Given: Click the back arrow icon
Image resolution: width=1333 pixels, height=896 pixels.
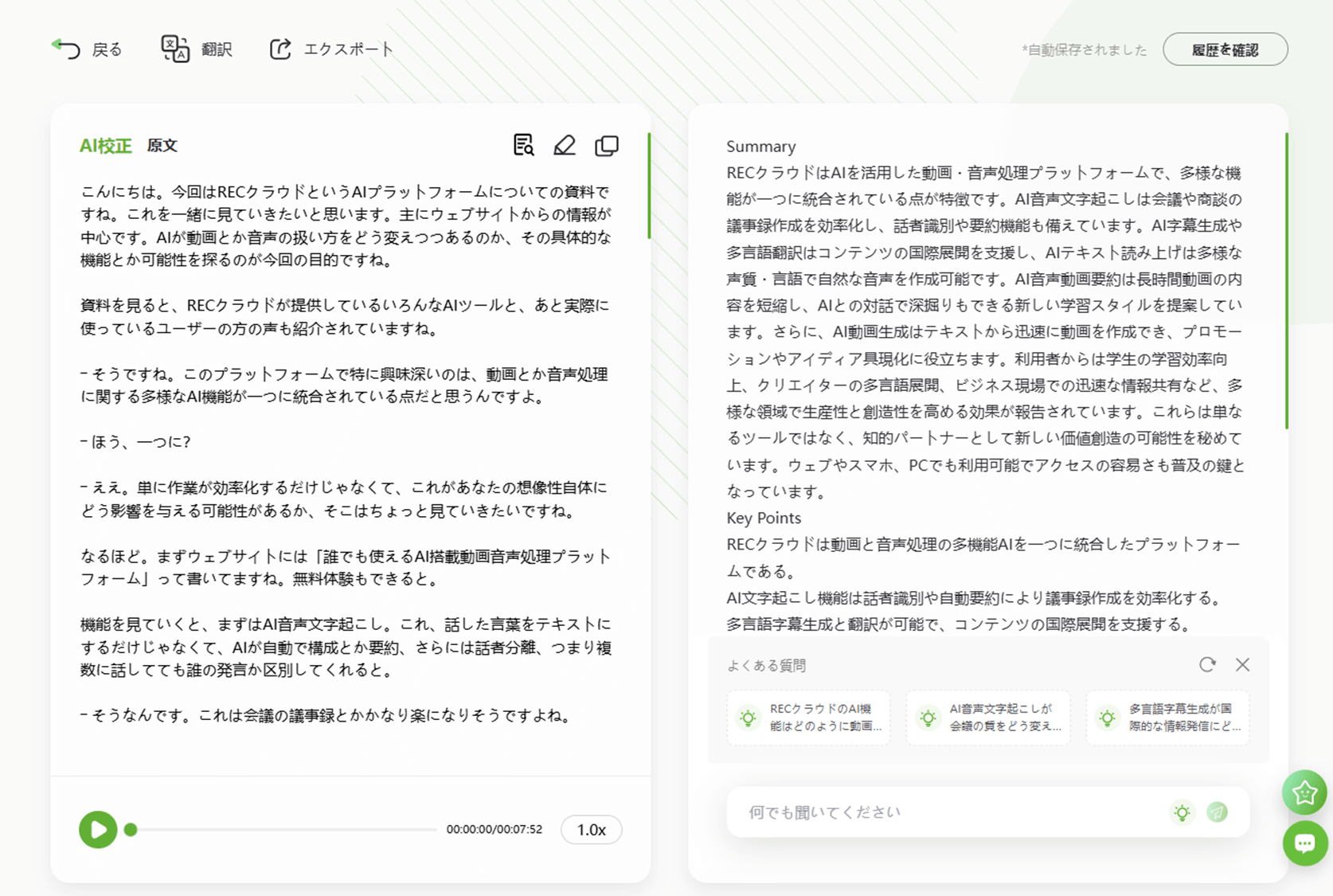Looking at the screenshot, I should pyautogui.click(x=66, y=49).
